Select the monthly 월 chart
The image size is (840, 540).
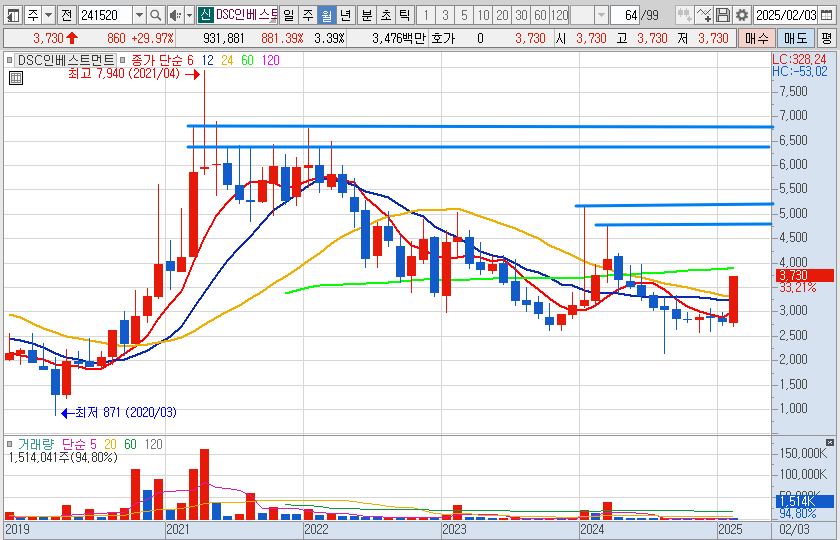[326, 15]
